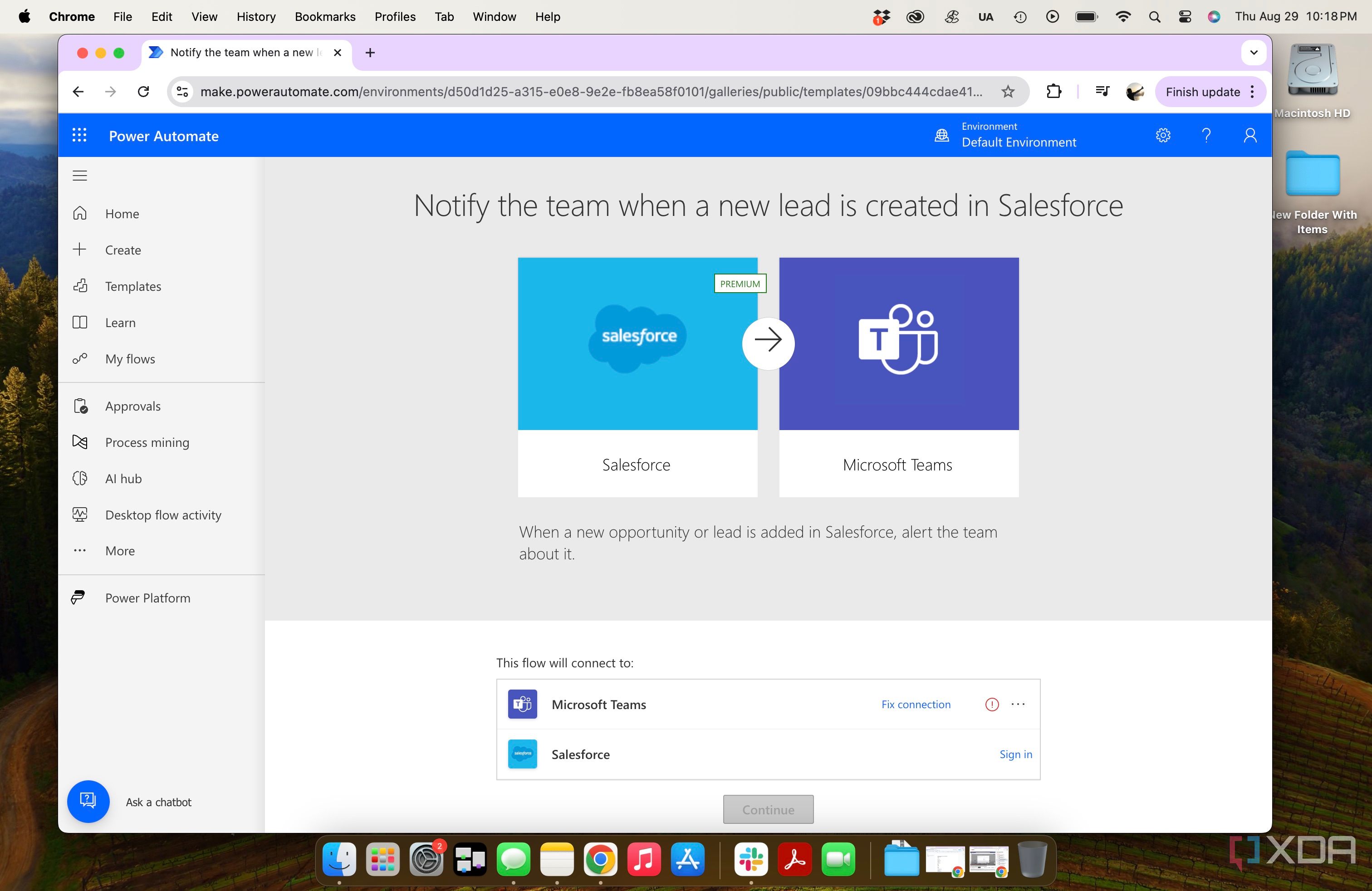This screenshot has width=1372, height=891.
Task: Open Adobe Acrobat from the Dock
Action: pyautogui.click(x=795, y=859)
